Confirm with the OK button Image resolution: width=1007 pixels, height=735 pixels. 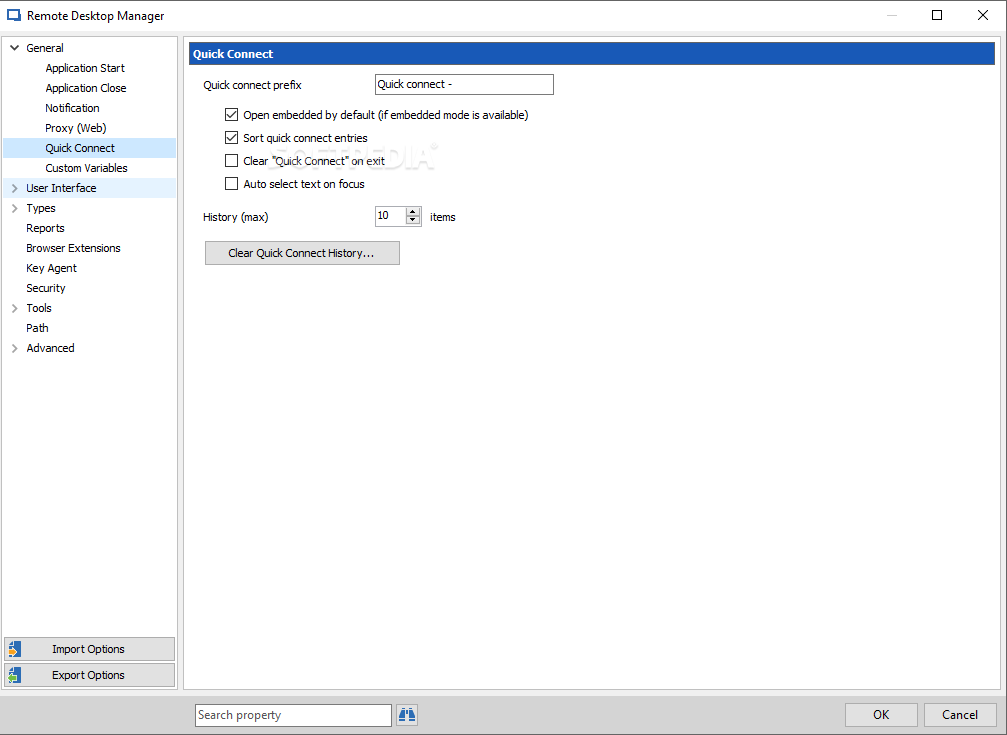click(x=881, y=714)
